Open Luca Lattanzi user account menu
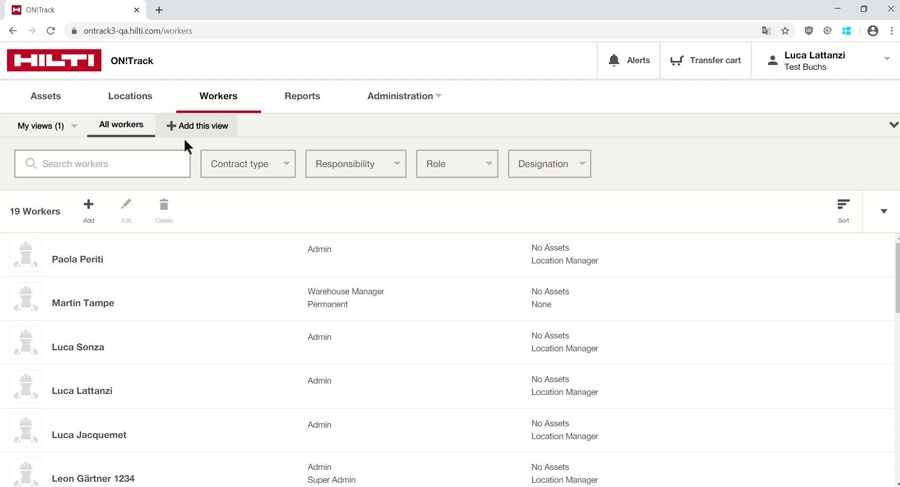This screenshot has width=900, height=487. 825,60
